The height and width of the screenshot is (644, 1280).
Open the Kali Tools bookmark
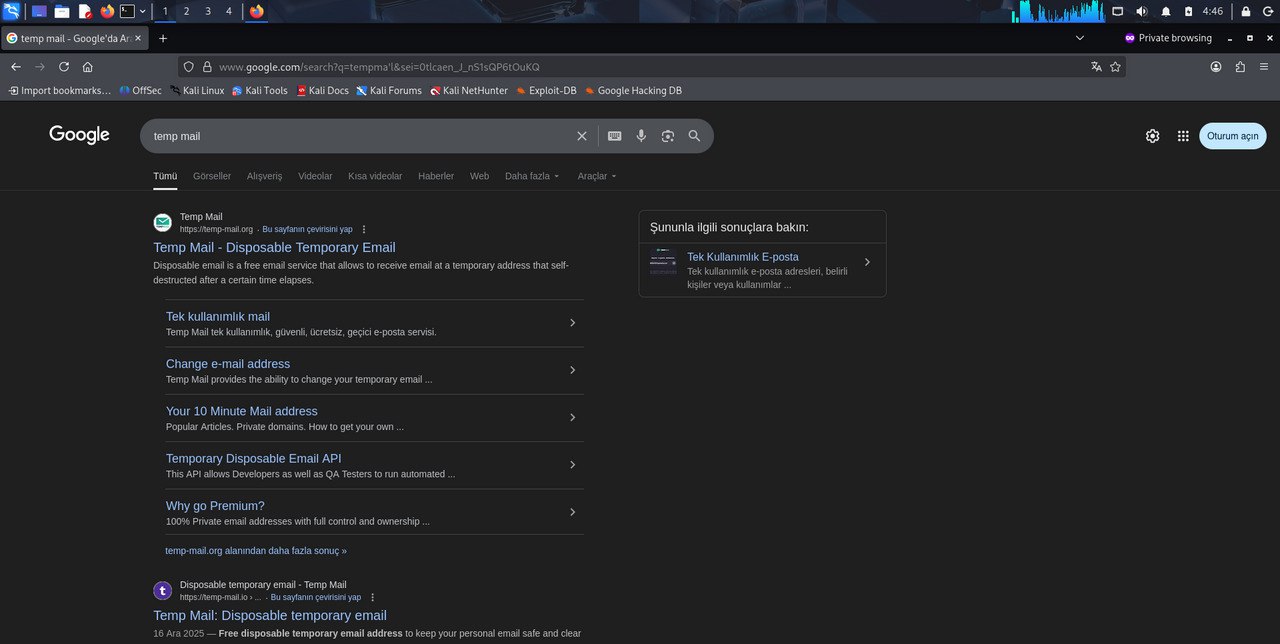point(259,90)
